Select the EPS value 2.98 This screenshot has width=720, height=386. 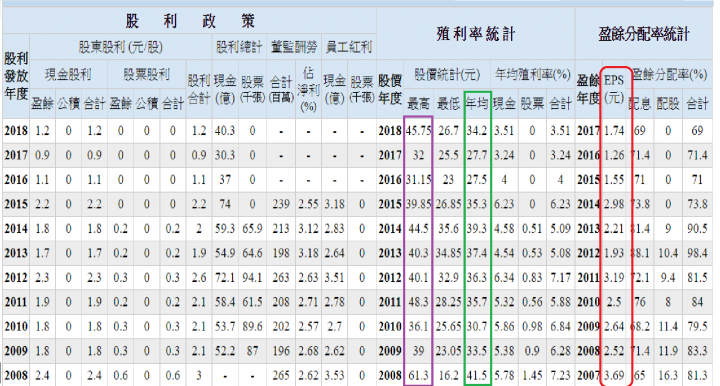(x=614, y=204)
